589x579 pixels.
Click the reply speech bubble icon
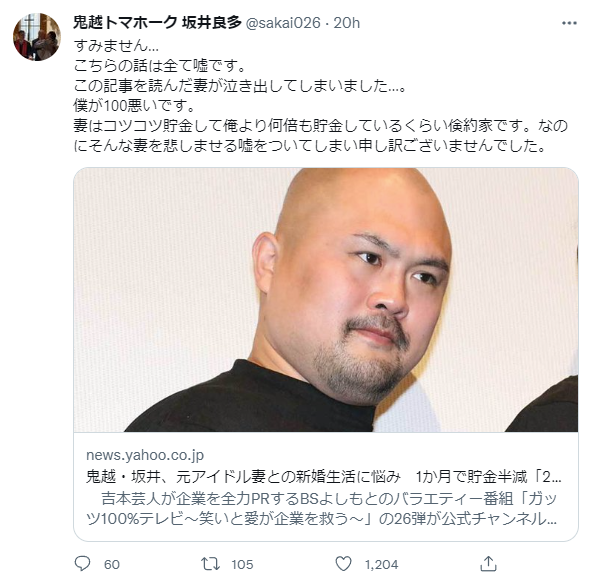coord(82,564)
